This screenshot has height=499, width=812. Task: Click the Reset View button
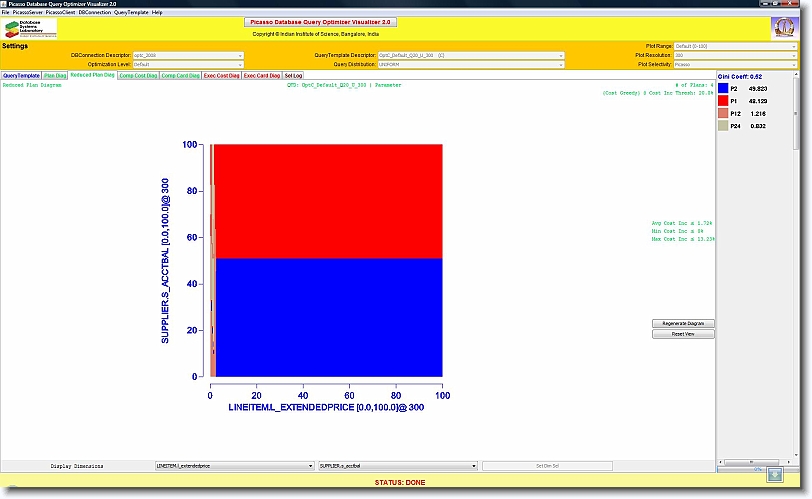(x=683, y=334)
